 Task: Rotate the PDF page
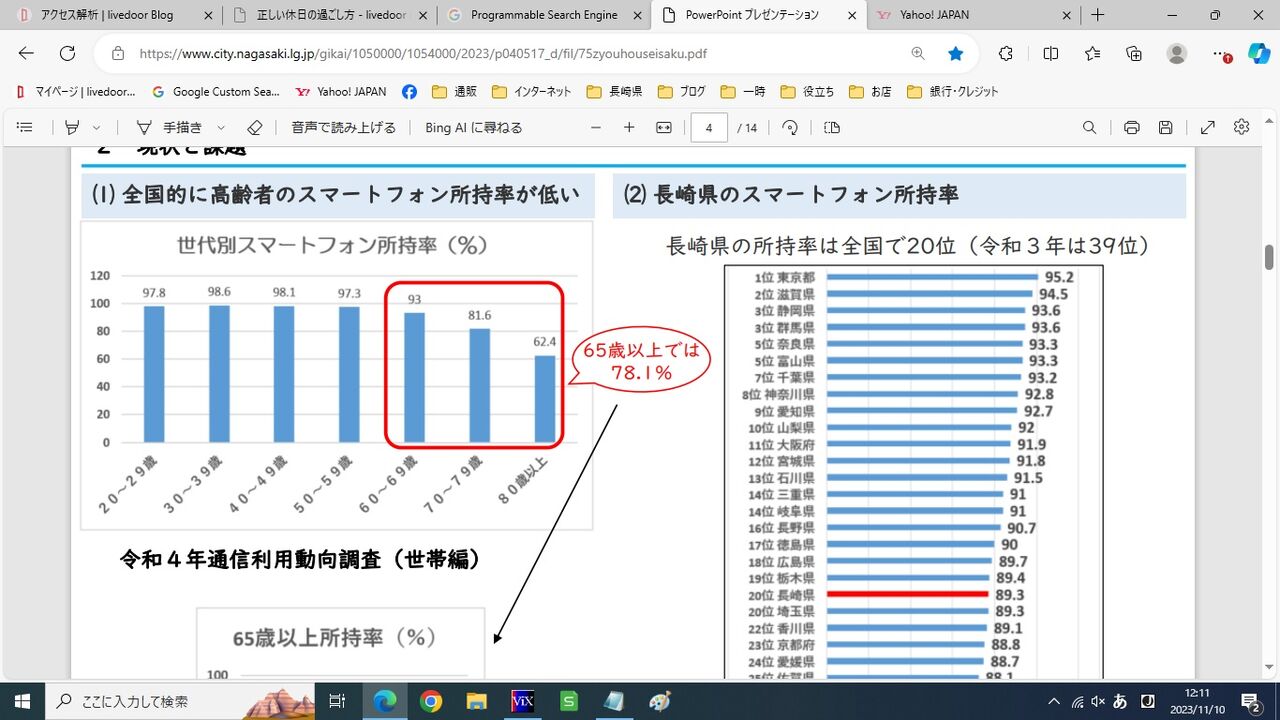[790, 127]
